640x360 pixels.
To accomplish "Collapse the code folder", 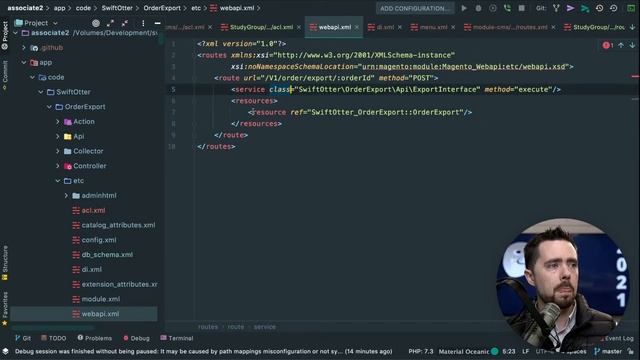I will click(32, 77).
